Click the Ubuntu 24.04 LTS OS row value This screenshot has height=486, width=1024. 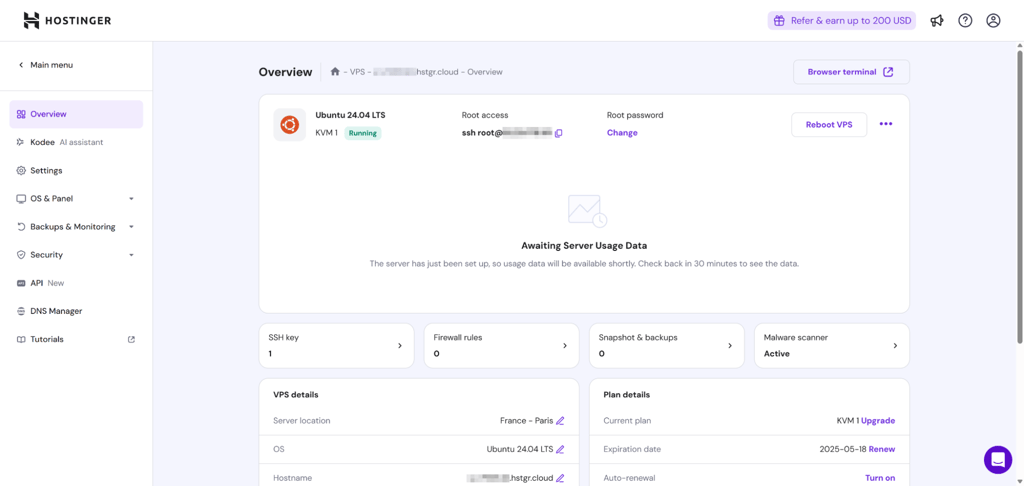[x=520, y=449]
